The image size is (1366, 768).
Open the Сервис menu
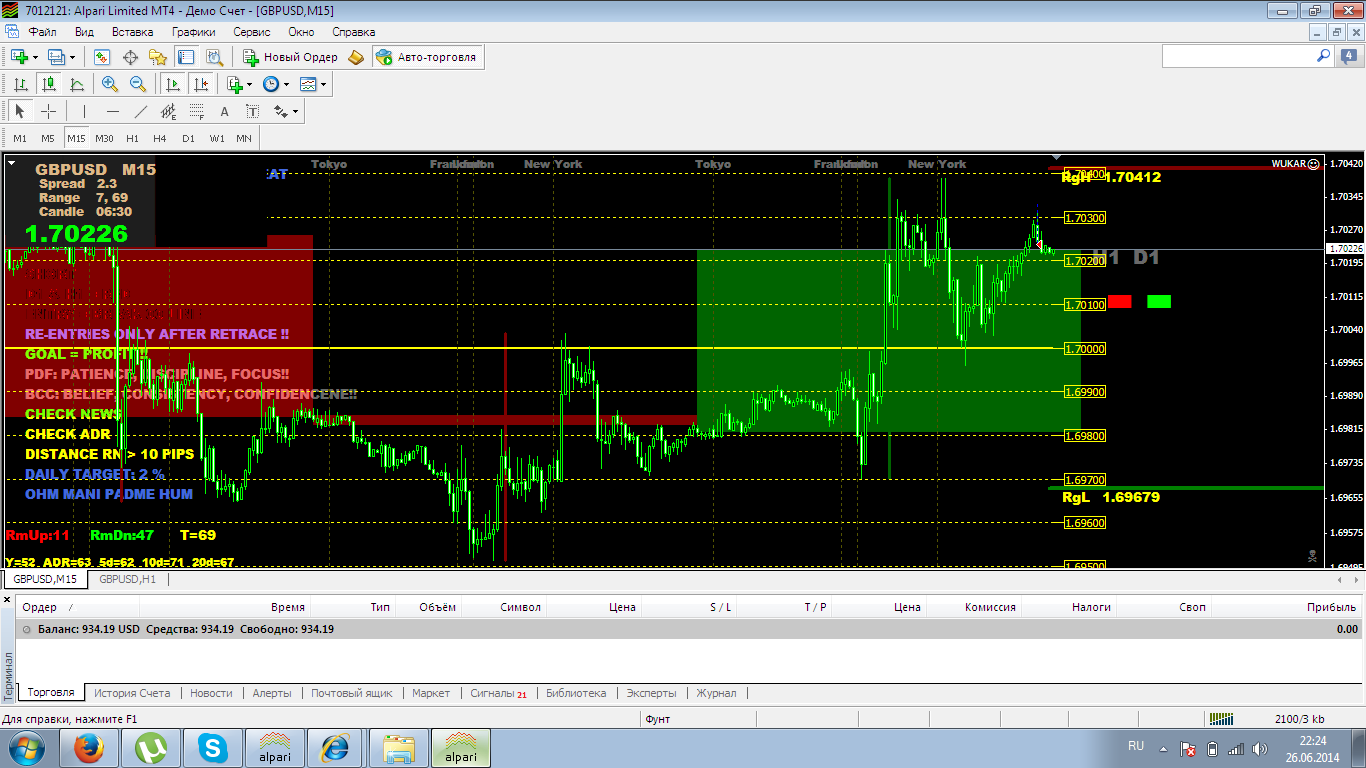coord(252,32)
